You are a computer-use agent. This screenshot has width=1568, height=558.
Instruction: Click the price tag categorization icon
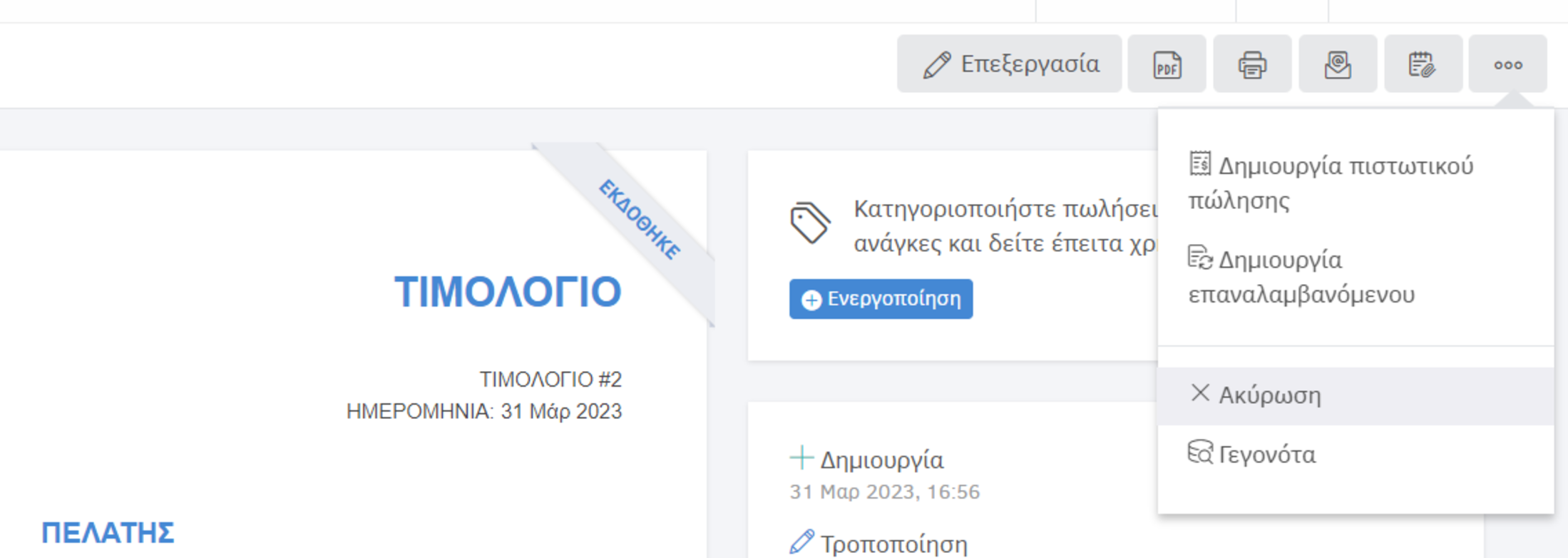810,223
